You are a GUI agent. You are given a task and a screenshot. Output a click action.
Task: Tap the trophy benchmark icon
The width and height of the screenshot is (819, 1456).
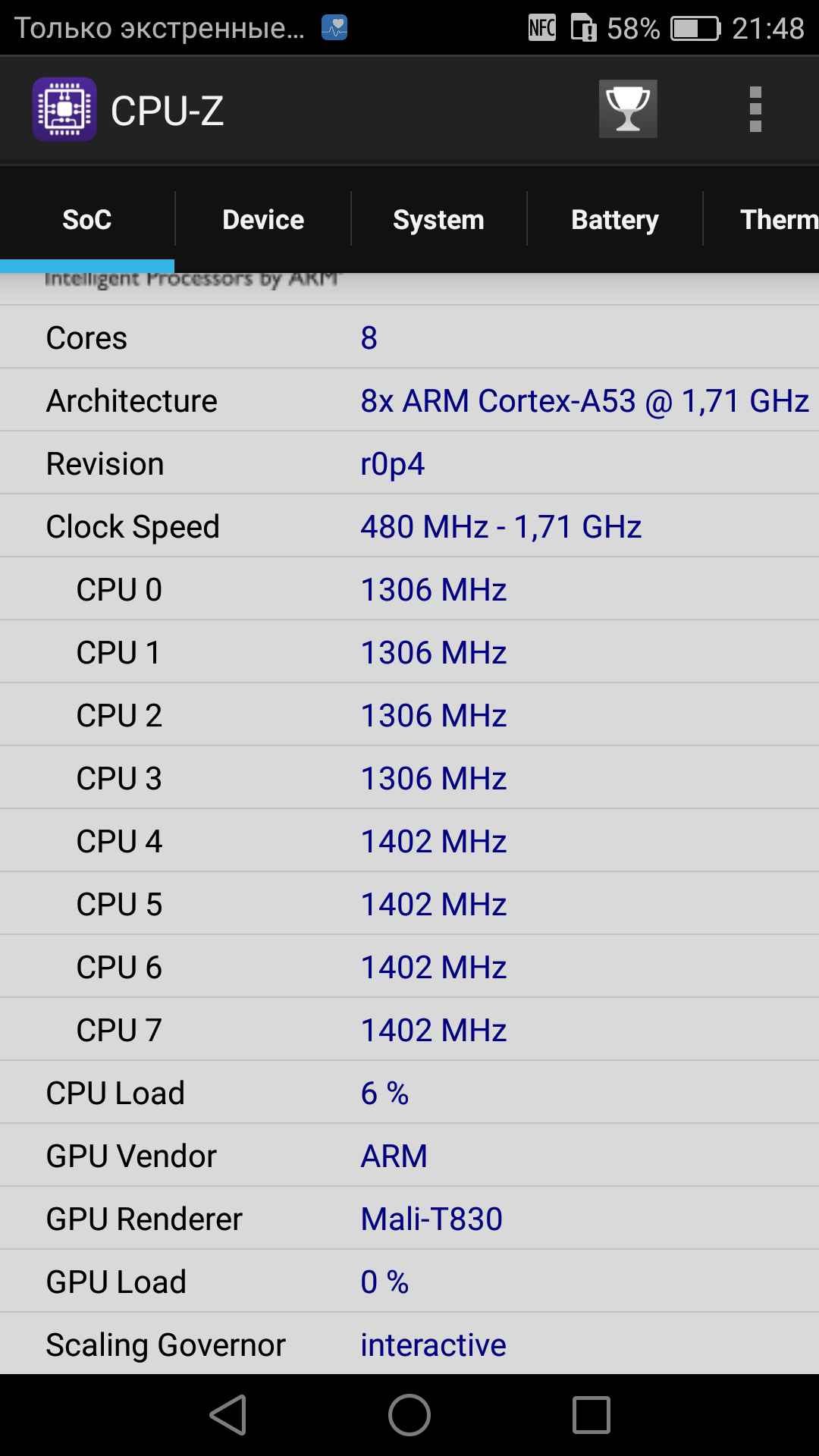(x=628, y=109)
